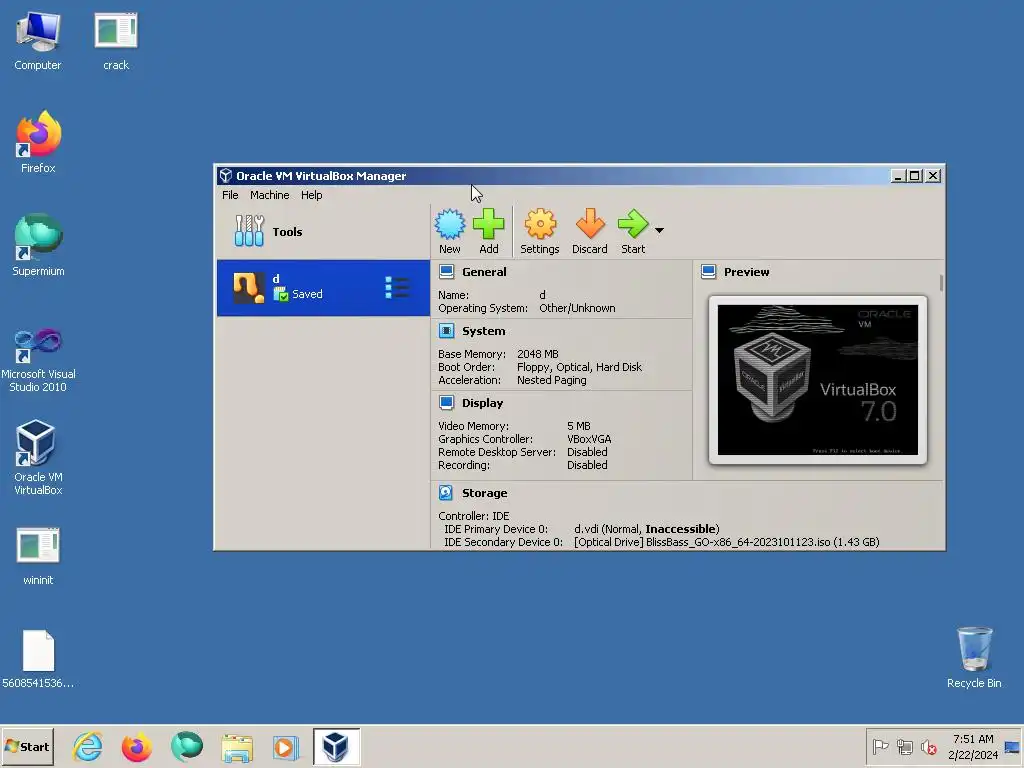
Task: Click the Storage section icon
Action: coord(446,493)
